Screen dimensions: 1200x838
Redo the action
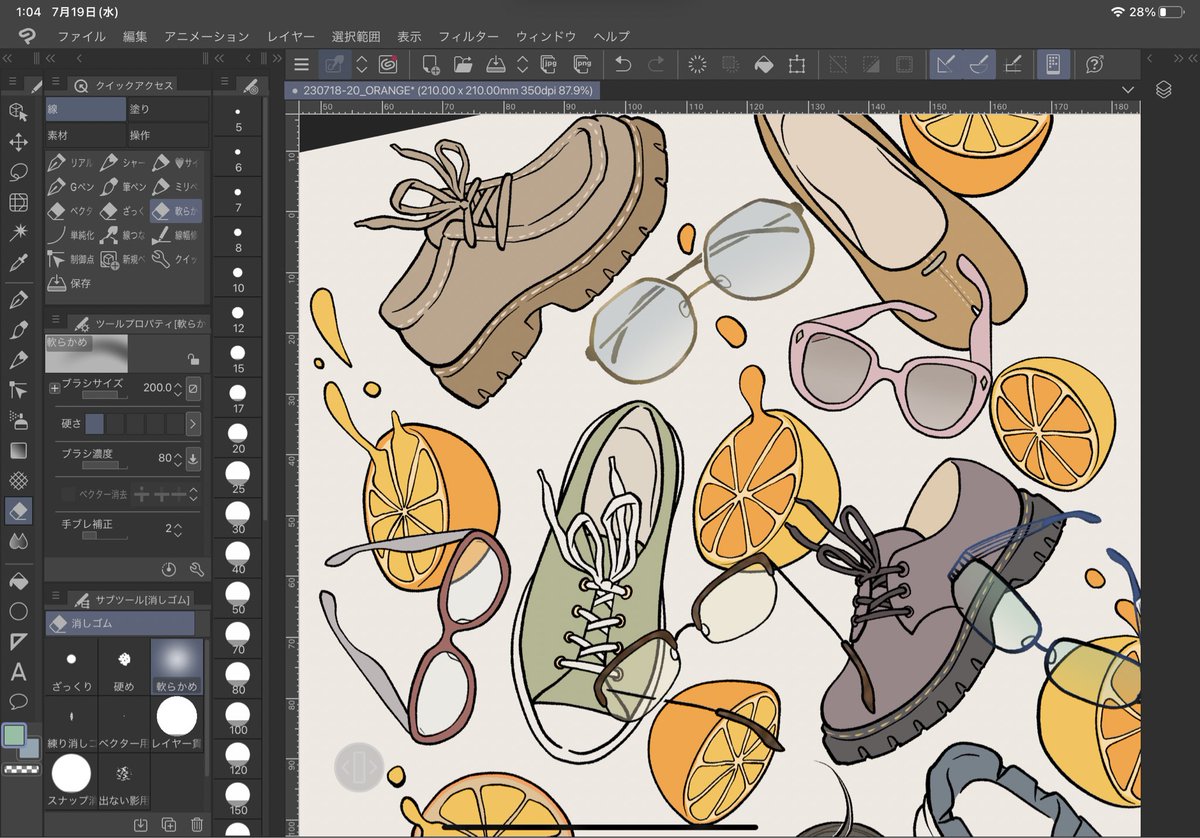pos(656,64)
